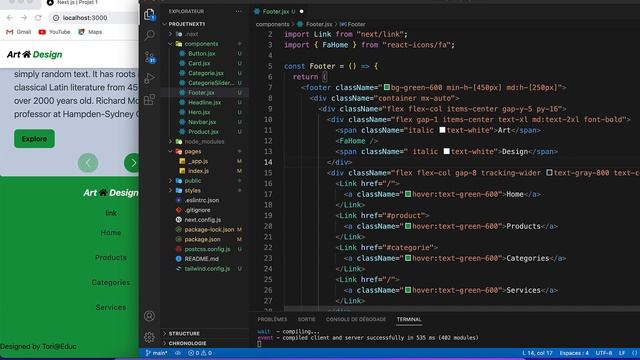Image resolution: width=640 pixels, height=360 pixels.
Task: Click the UTF-8 encoding status item
Action: [604, 353]
